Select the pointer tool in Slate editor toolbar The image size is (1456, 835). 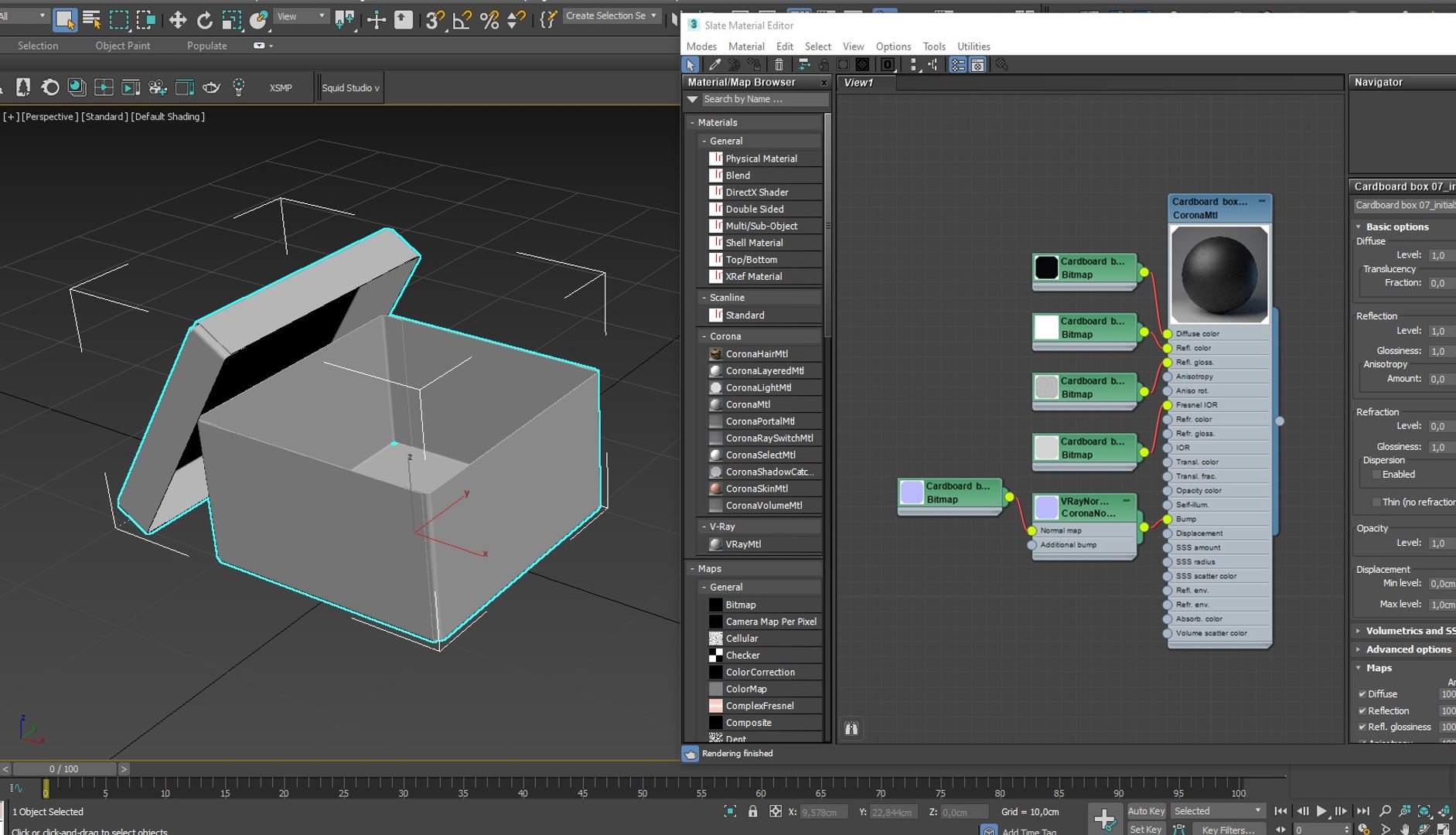690,65
